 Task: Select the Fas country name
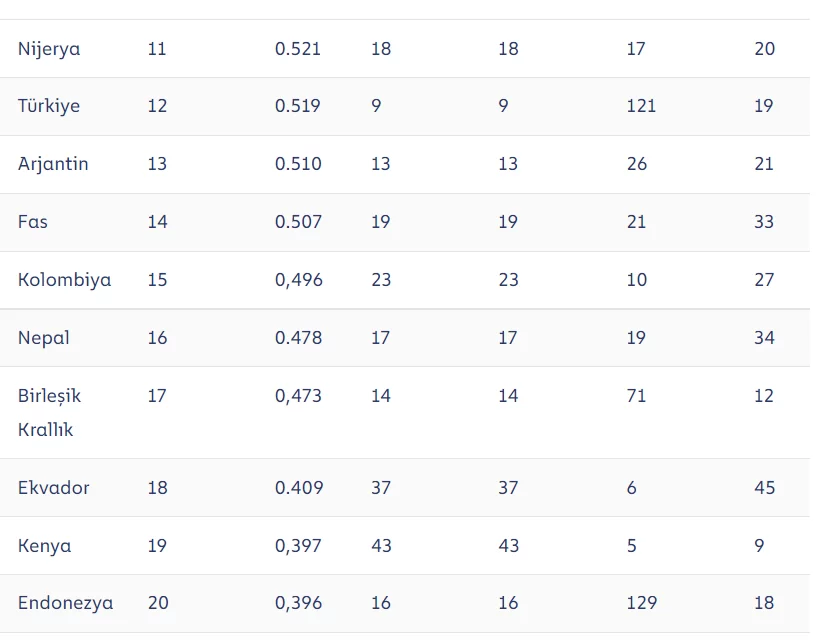33,222
